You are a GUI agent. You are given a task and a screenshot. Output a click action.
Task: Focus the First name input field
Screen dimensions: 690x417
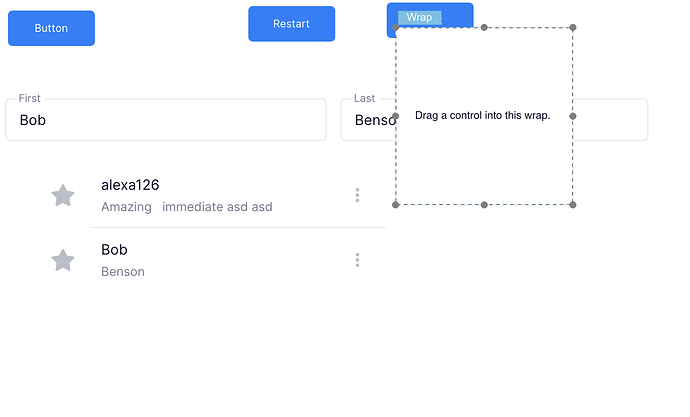click(x=166, y=120)
